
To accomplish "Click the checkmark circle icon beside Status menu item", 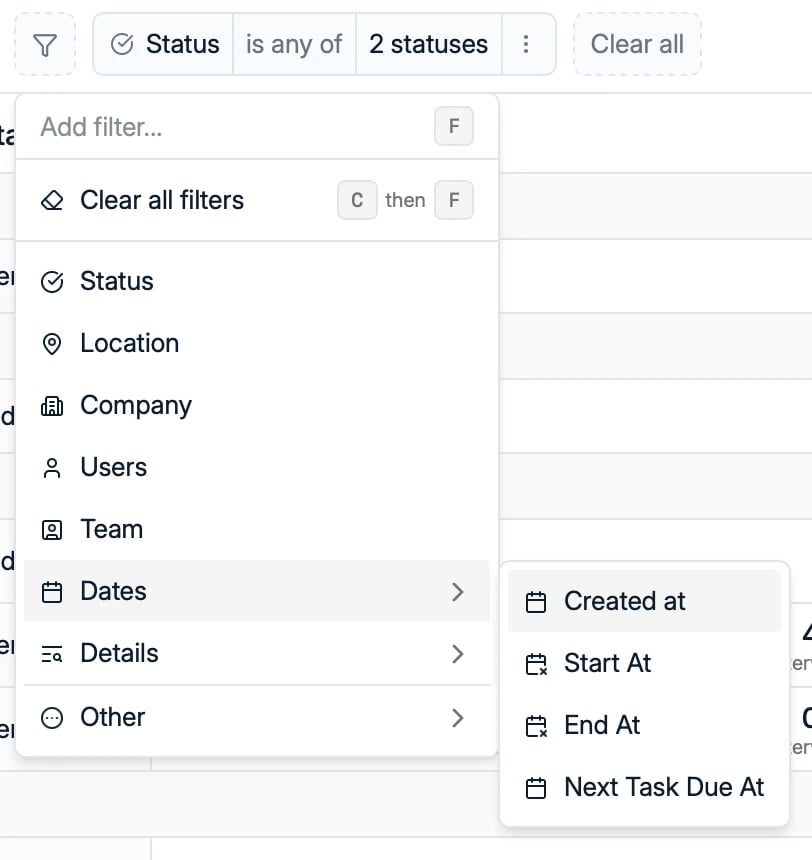I will [x=52, y=282].
